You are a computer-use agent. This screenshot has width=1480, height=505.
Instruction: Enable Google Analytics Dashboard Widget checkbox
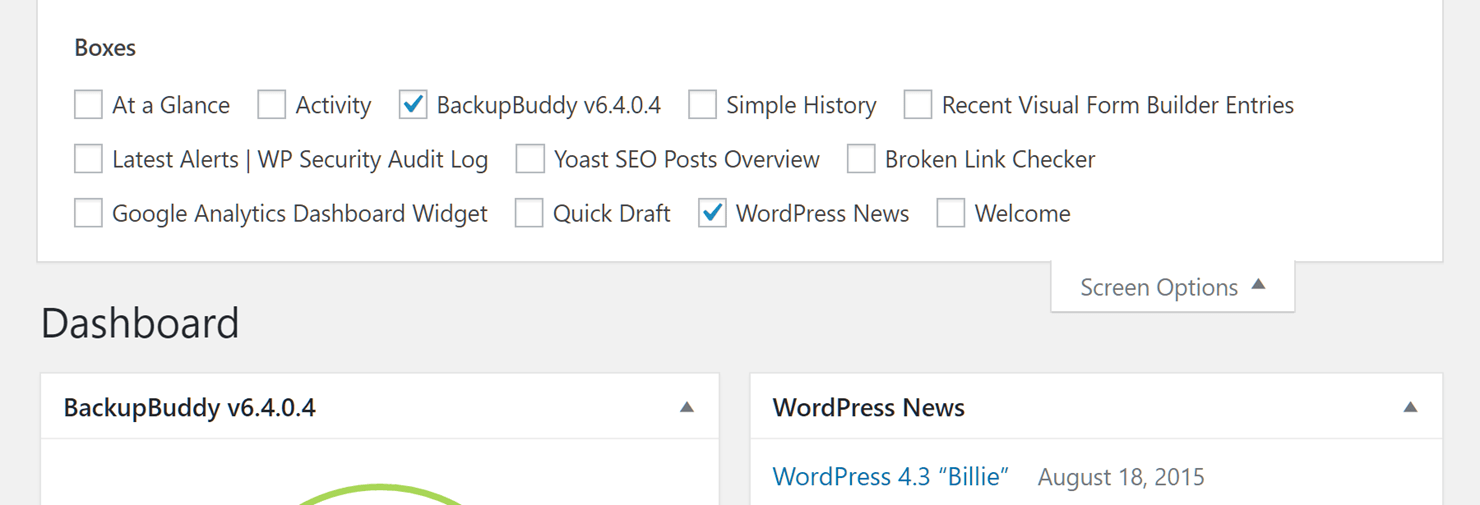point(88,212)
